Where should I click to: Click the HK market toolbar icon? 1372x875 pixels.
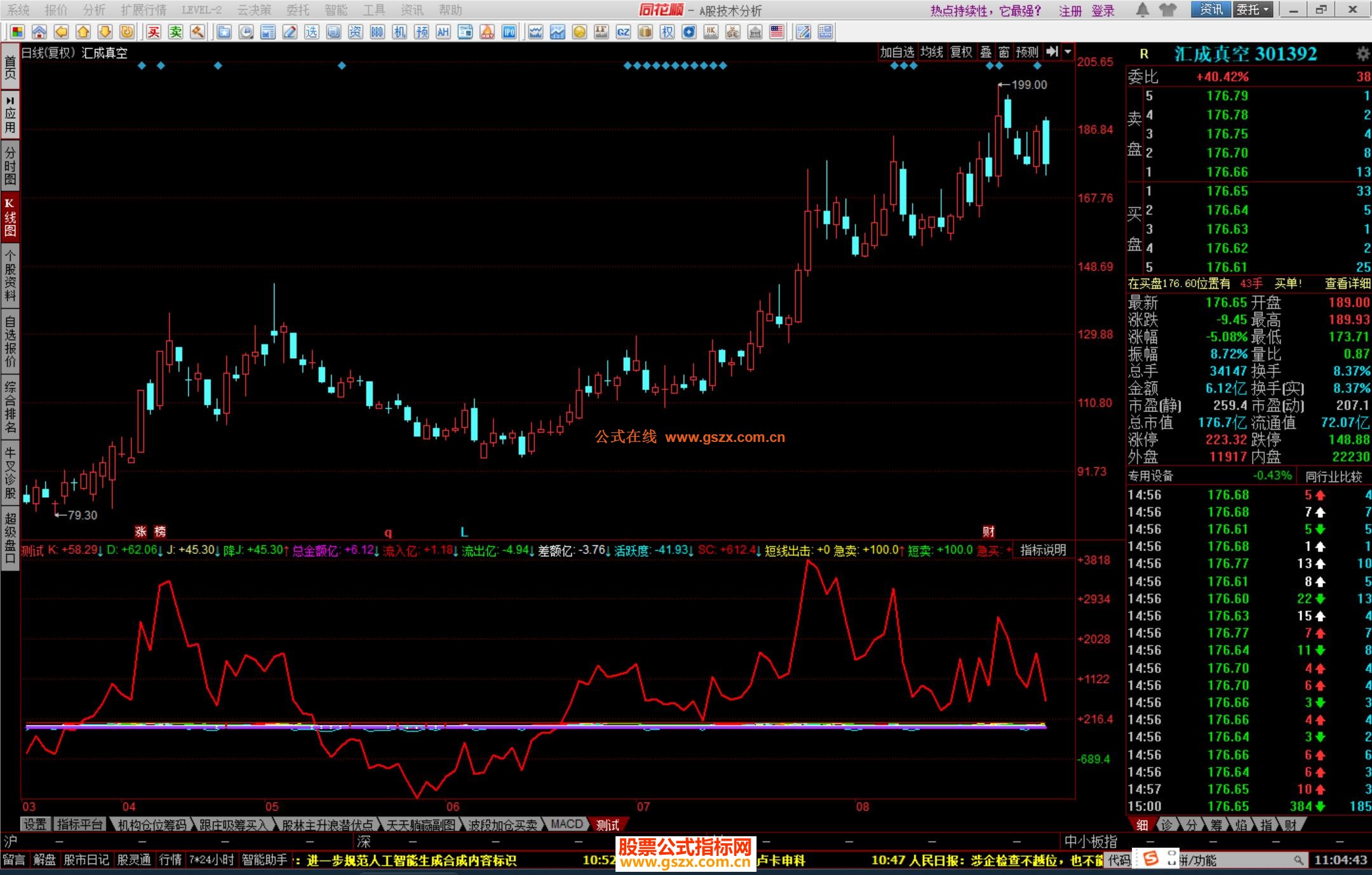(x=711, y=32)
